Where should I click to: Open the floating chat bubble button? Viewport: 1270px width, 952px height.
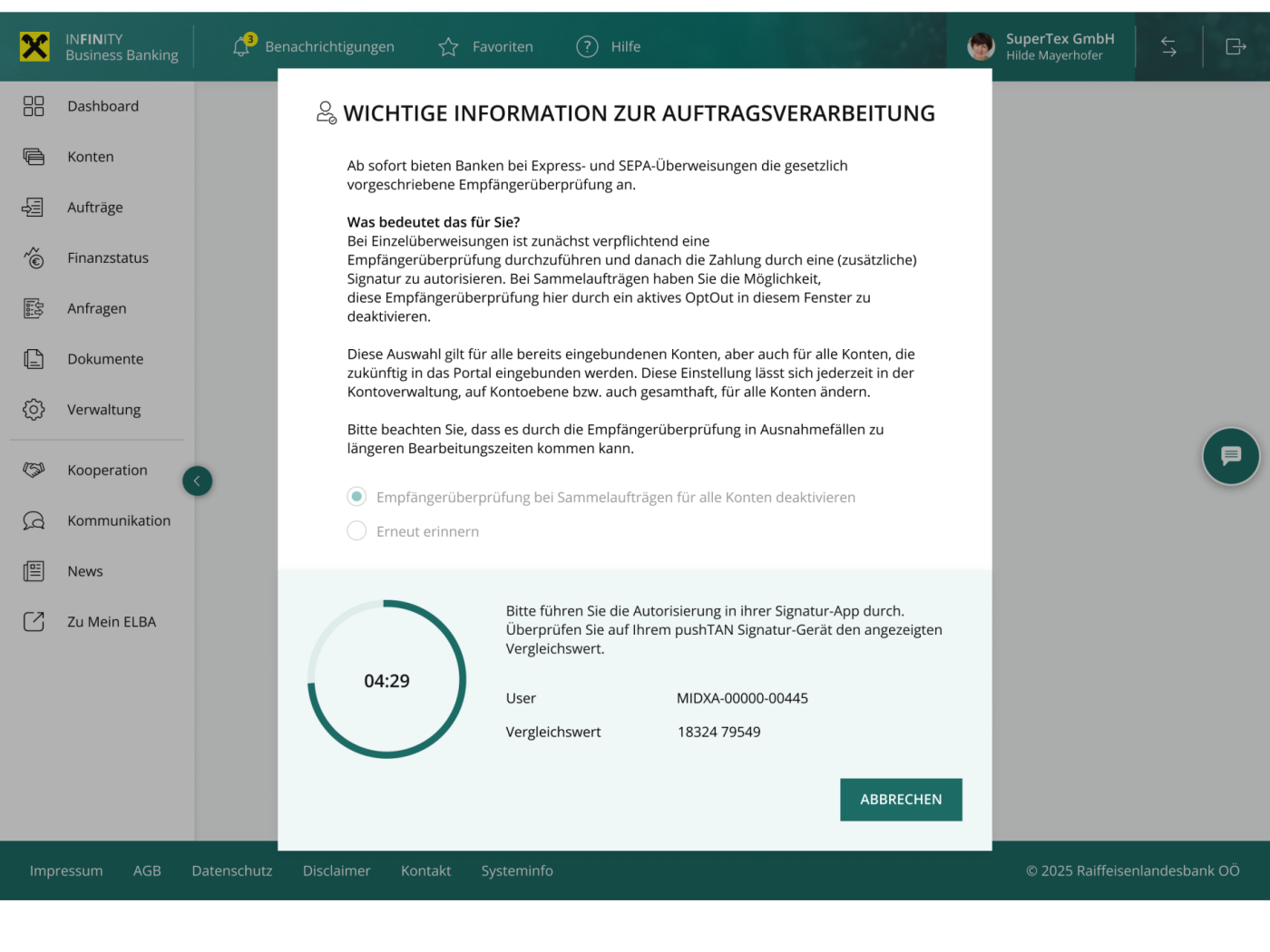[1230, 456]
